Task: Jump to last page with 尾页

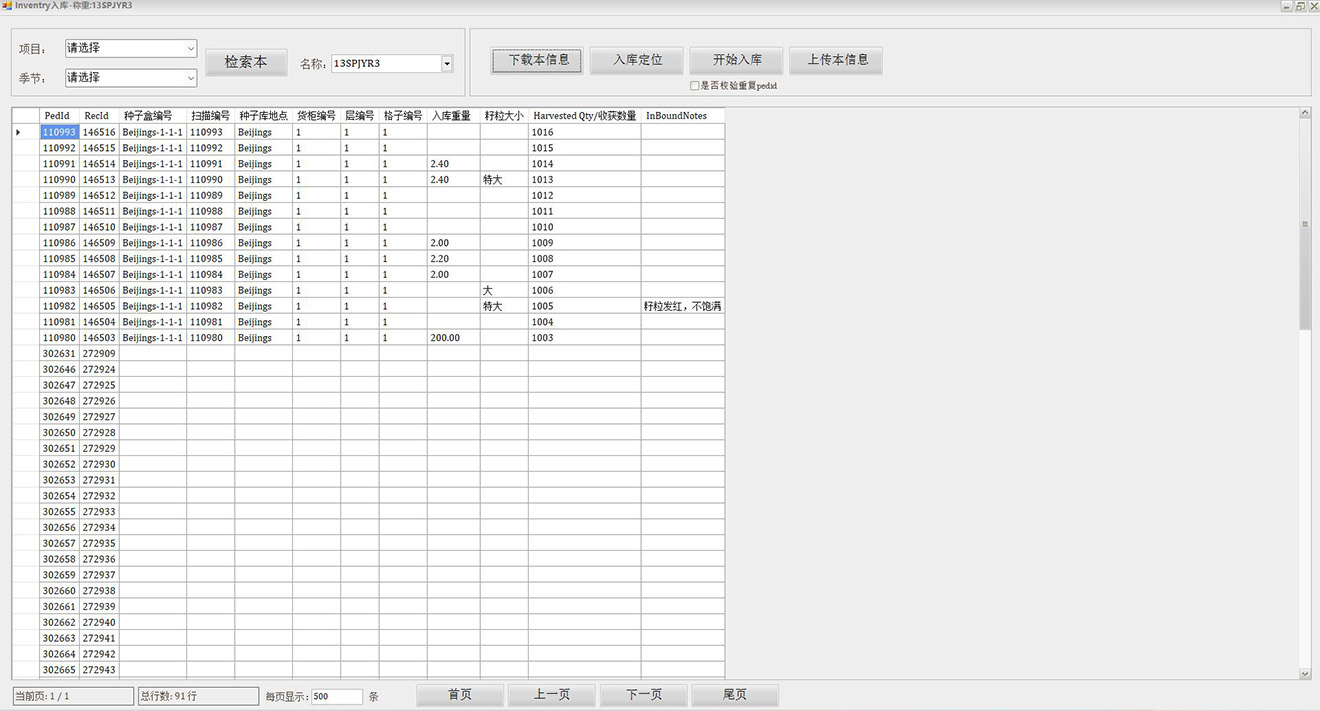Action: [735, 694]
